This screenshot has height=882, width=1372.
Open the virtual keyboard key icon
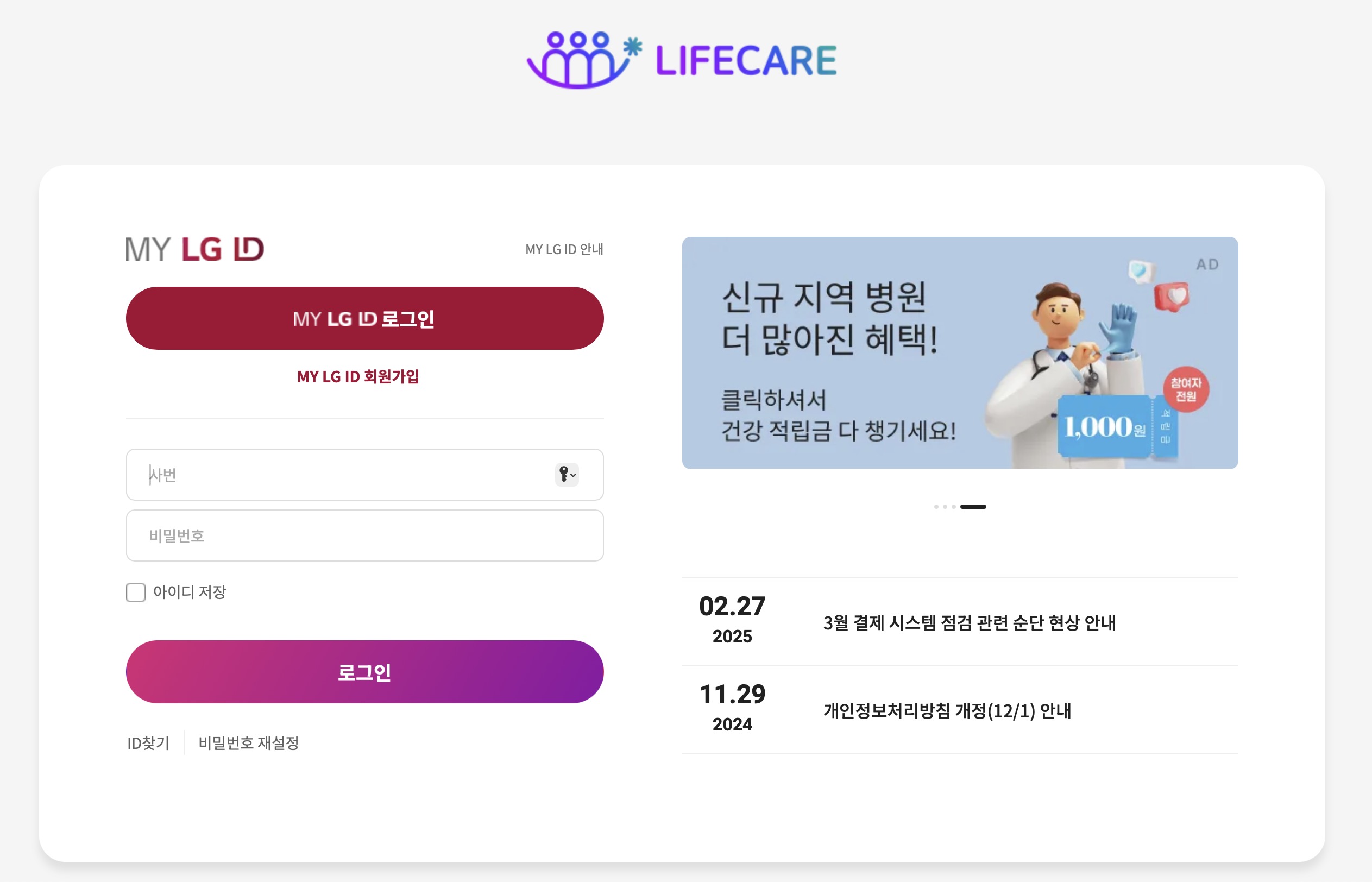[564, 474]
